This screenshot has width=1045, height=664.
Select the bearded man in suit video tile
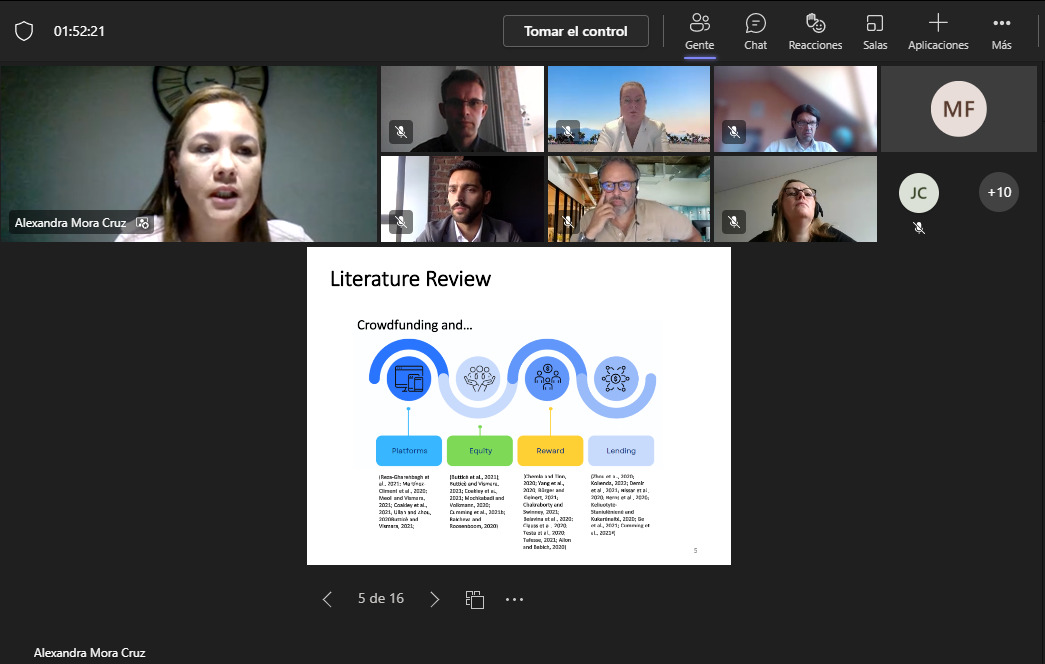tap(462, 199)
